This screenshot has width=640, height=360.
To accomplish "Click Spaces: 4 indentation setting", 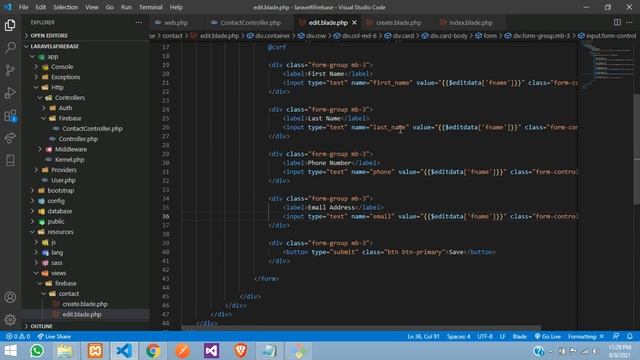I will pyautogui.click(x=458, y=336).
